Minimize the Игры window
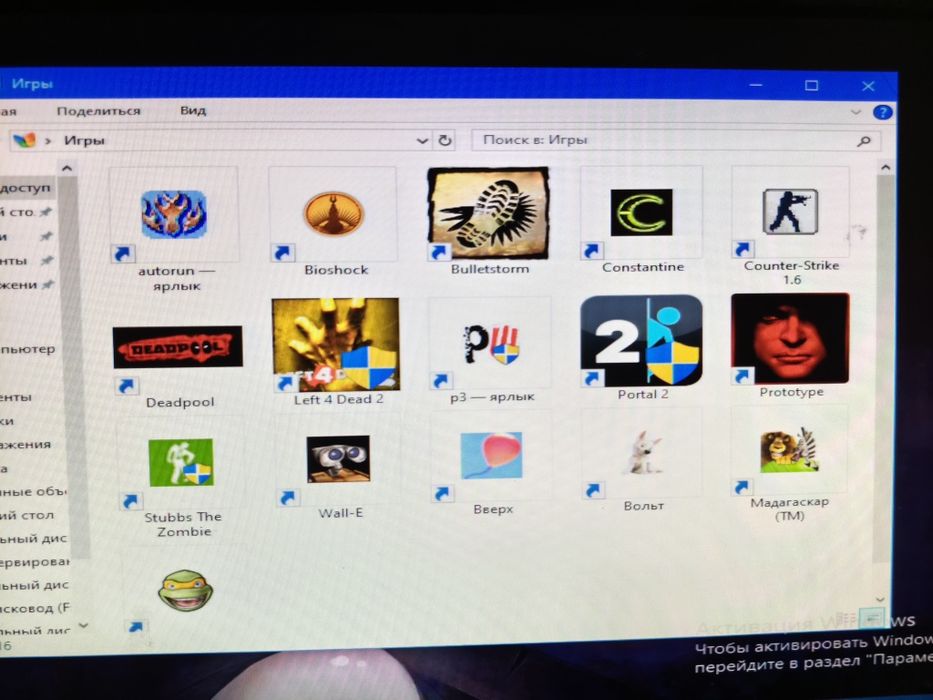933x700 pixels. (756, 86)
